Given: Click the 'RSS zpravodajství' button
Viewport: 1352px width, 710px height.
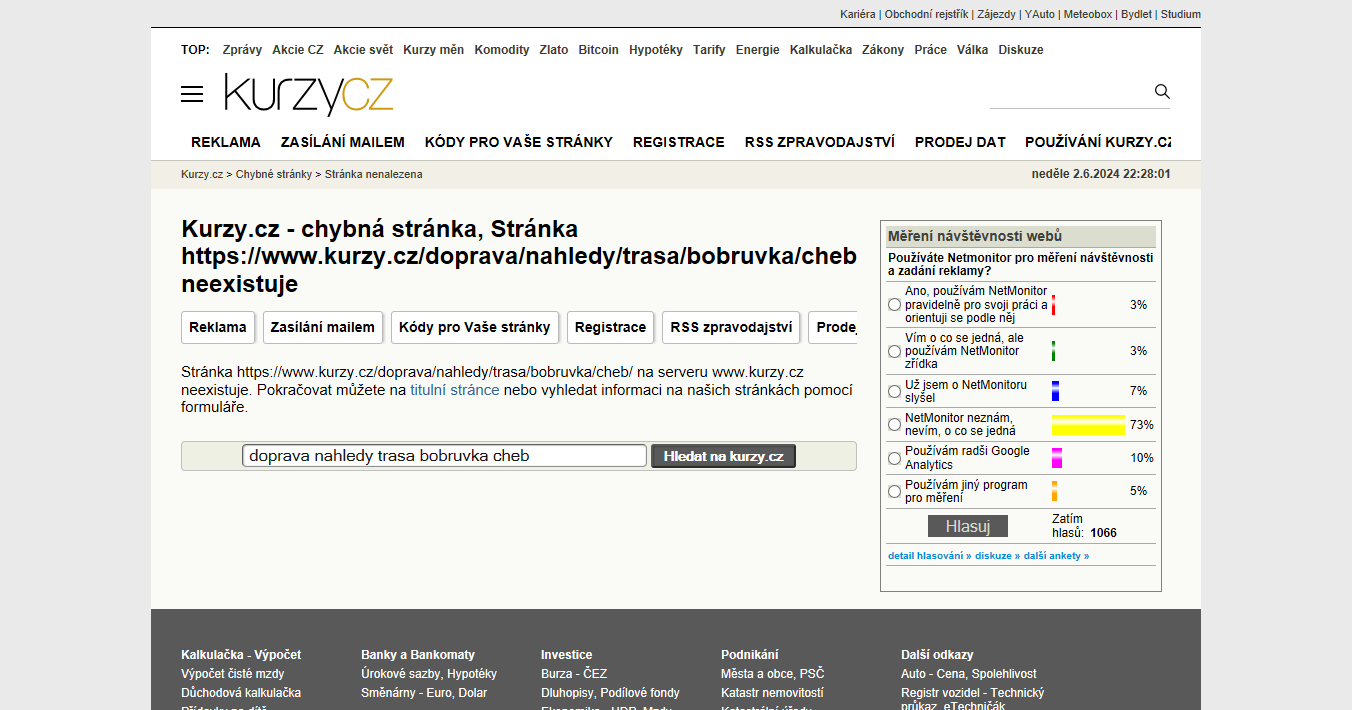Looking at the screenshot, I should tap(731, 327).
